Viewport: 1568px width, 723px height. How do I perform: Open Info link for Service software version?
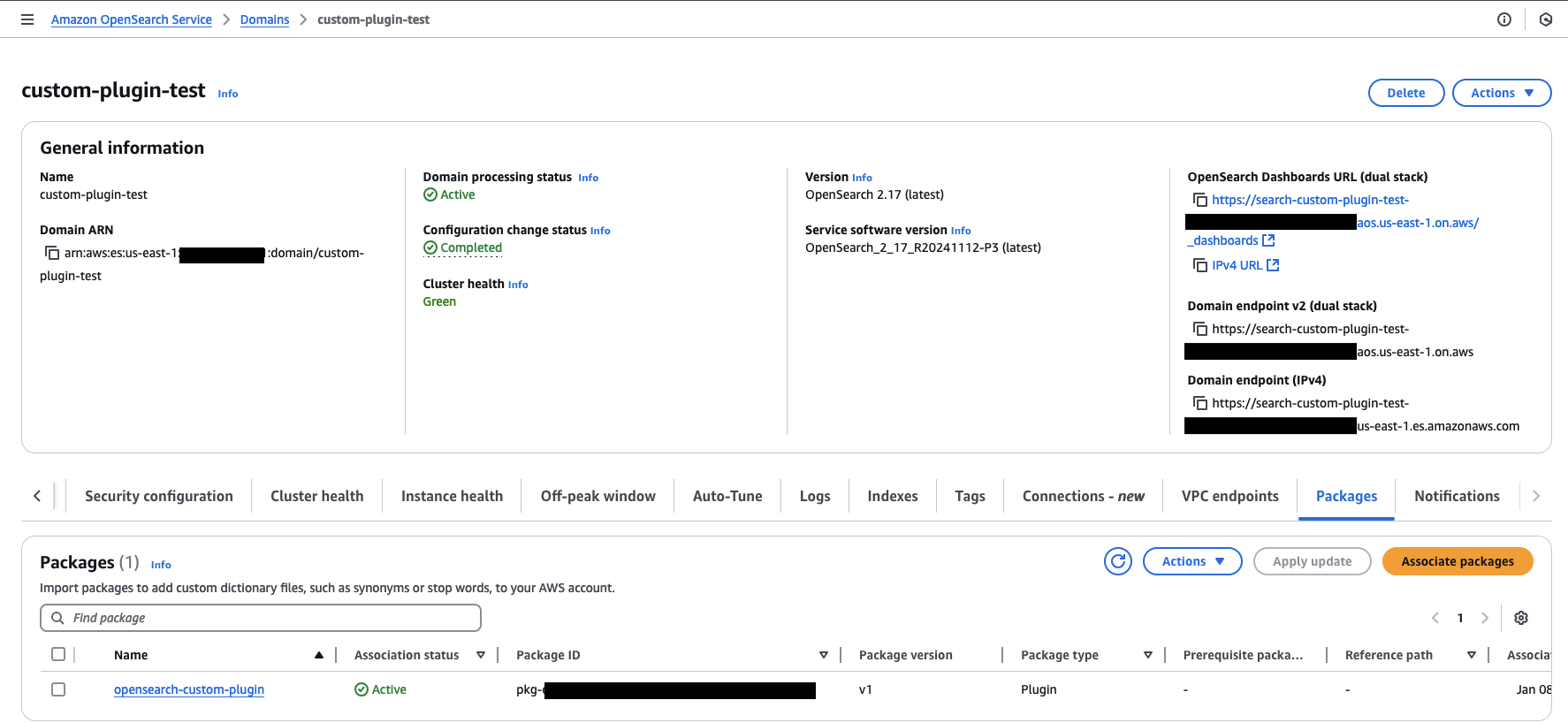(x=961, y=231)
